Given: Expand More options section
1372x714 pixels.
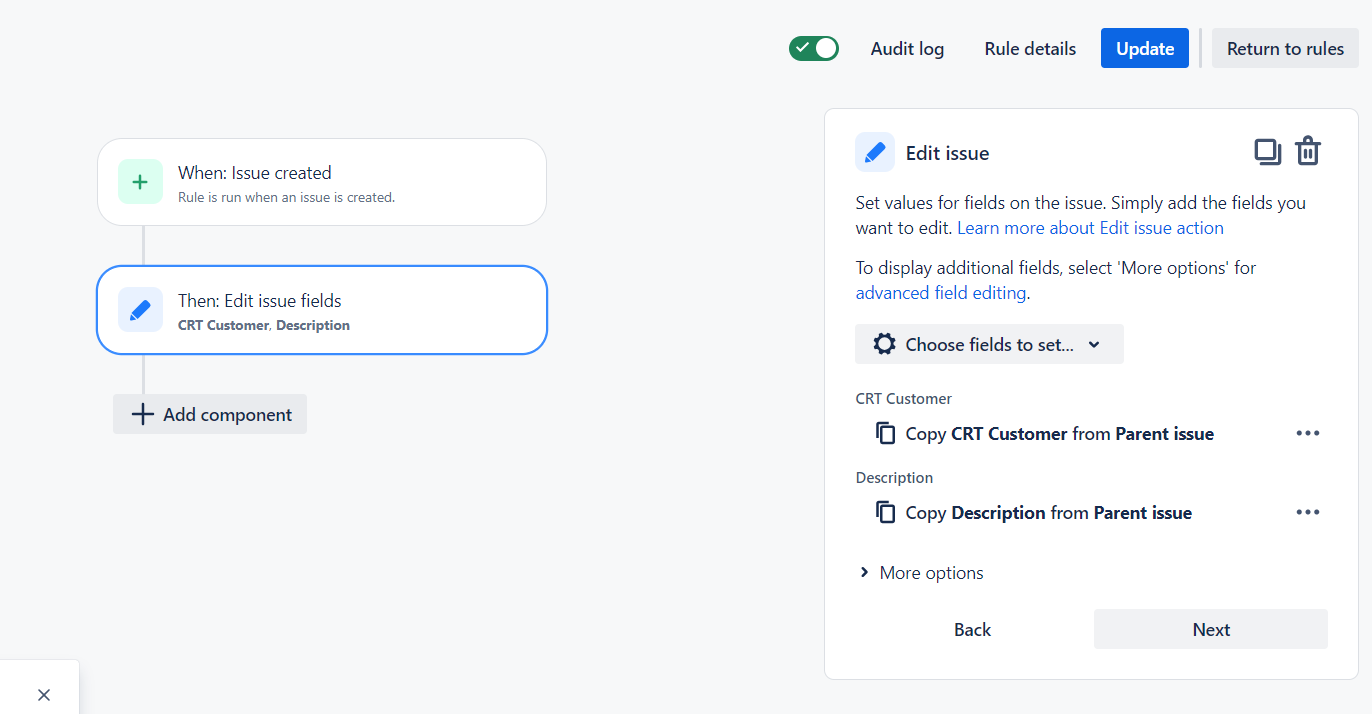Looking at the screenshot, I should tap(921, 573).
